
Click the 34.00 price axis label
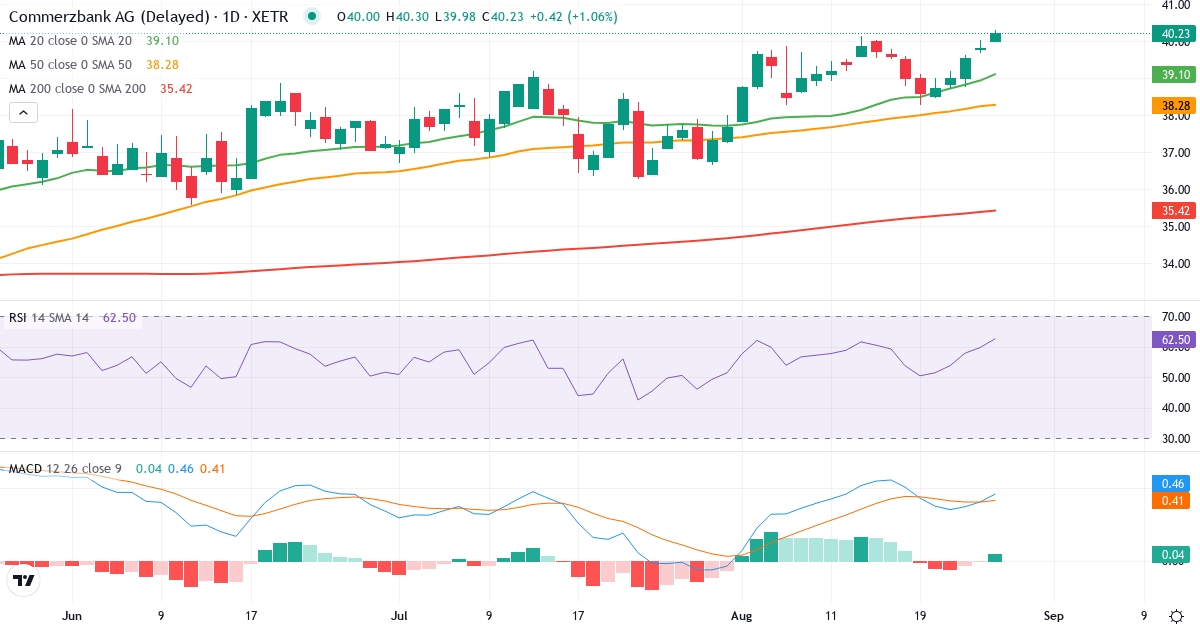(x=1175, y=264)
